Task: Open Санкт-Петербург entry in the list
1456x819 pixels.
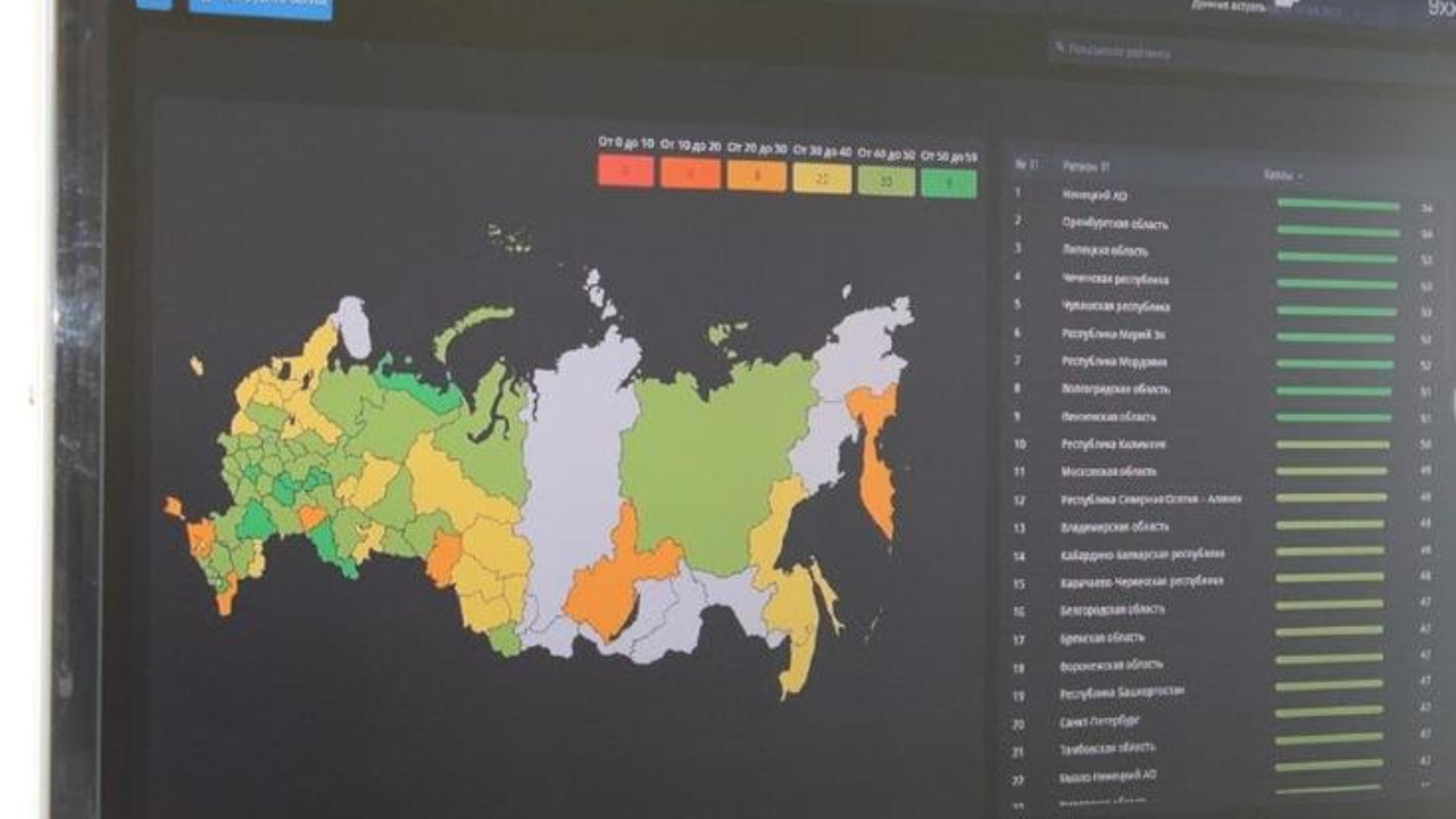Action: pyautogui.click(x=1098, y=722)
